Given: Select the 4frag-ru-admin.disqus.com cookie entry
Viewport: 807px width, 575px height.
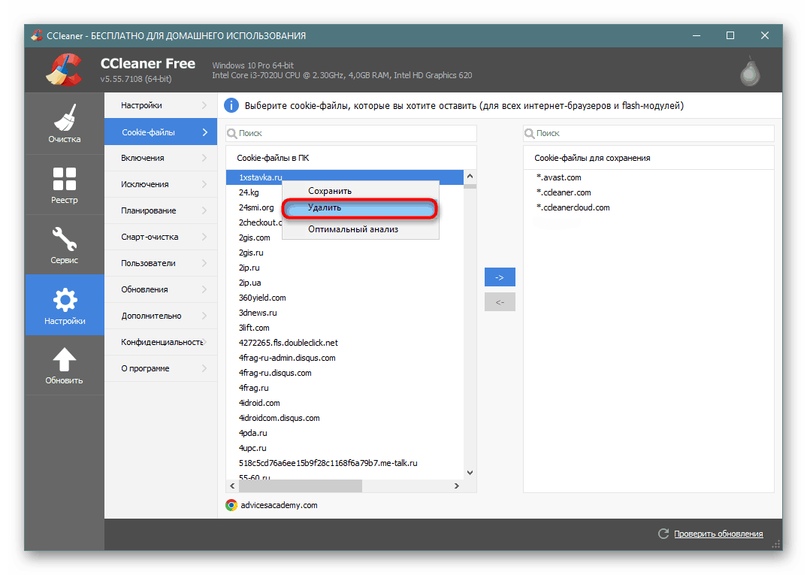Looking at the screenshot, I should (x=287, y=358).
